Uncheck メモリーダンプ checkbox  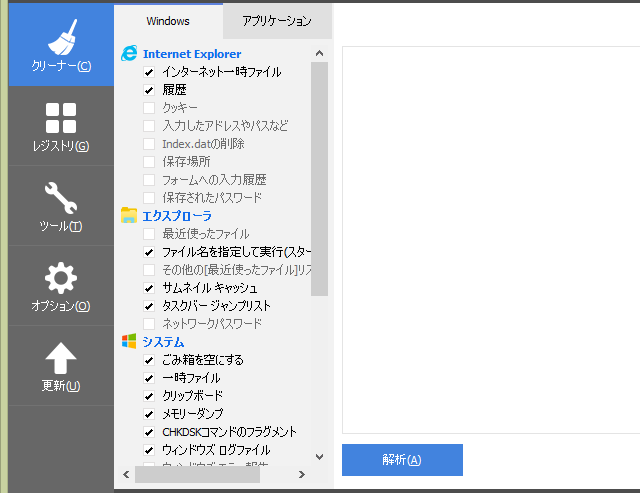click(149, 414)
